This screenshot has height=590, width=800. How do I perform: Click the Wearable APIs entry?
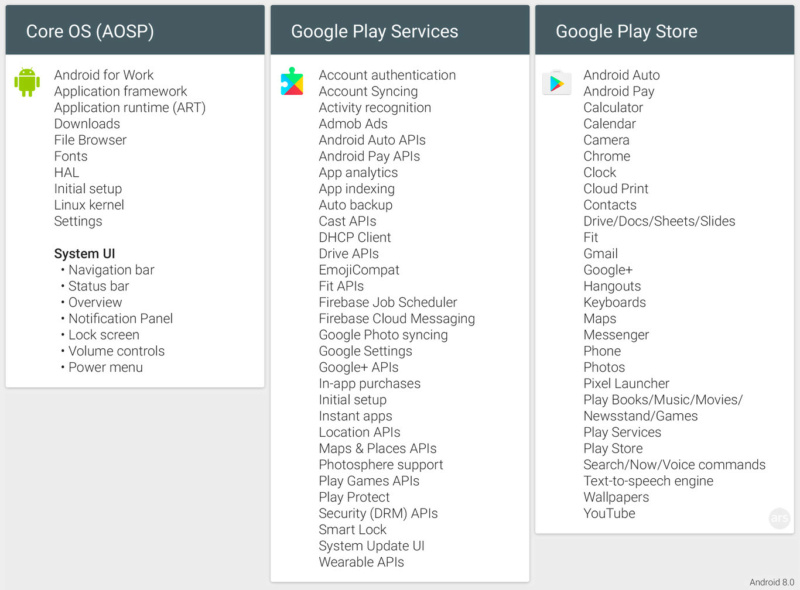[x=361, y=562]
